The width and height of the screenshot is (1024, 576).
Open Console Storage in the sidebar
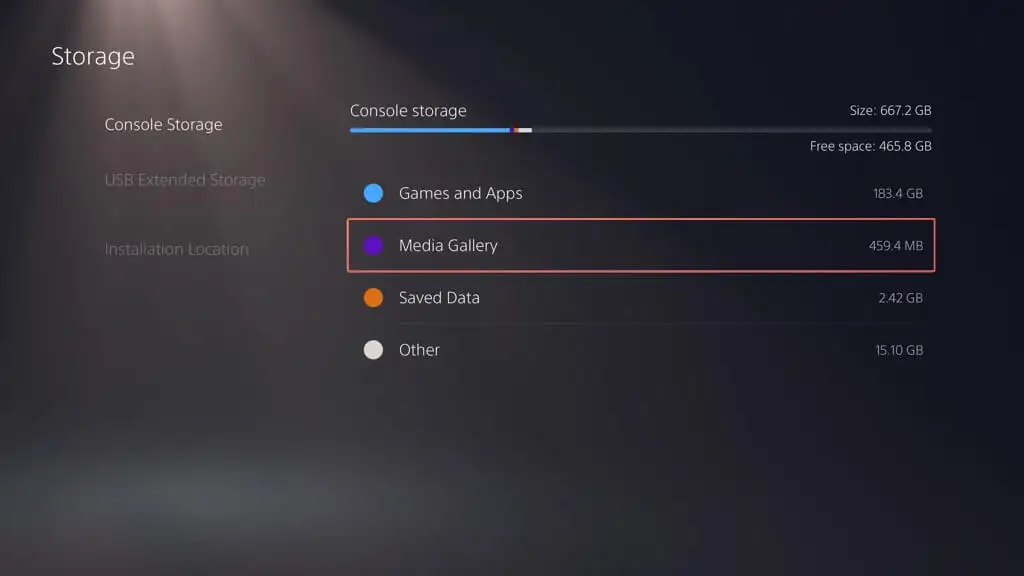tap(163, 124)
